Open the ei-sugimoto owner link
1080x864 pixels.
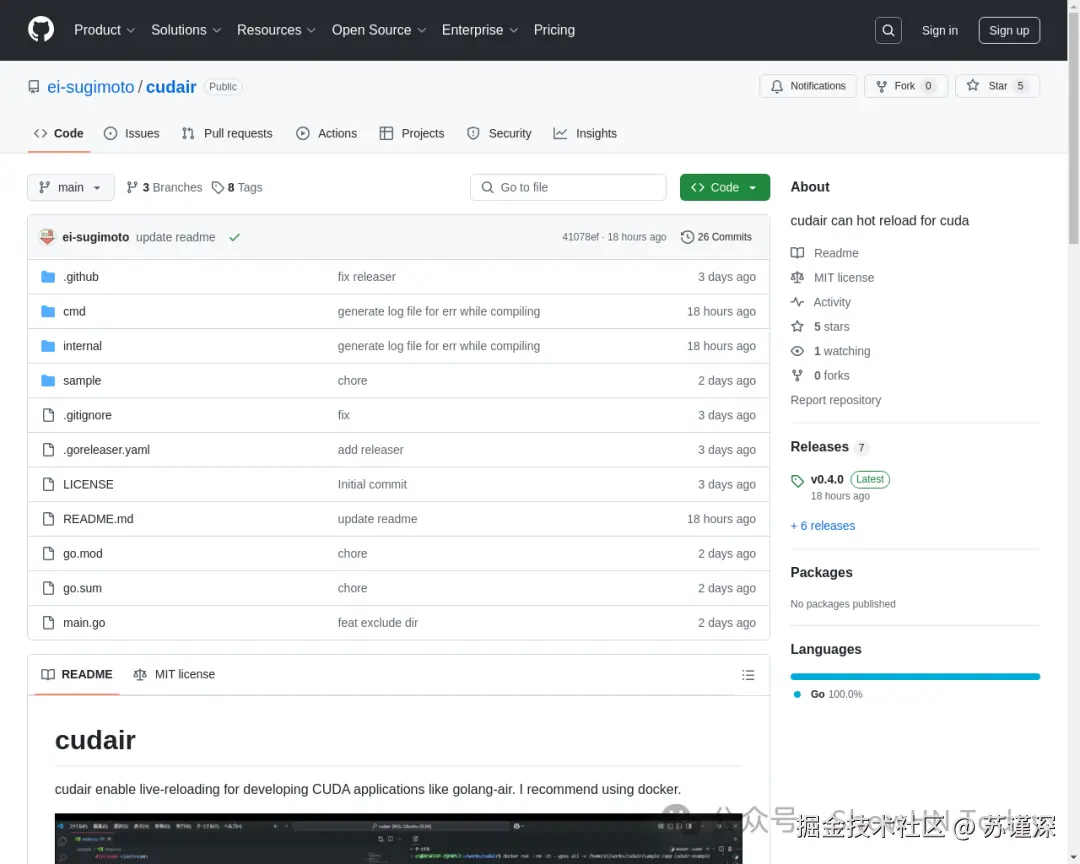90,87
